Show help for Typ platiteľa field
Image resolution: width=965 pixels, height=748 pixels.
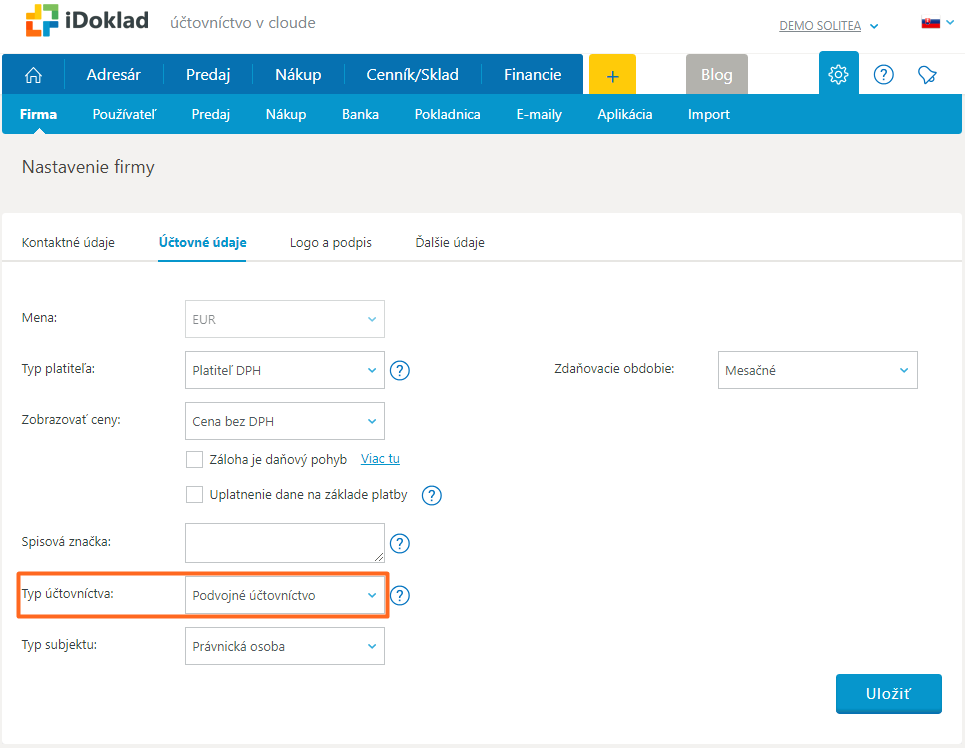pyautogui.click(x=400, y=371)
